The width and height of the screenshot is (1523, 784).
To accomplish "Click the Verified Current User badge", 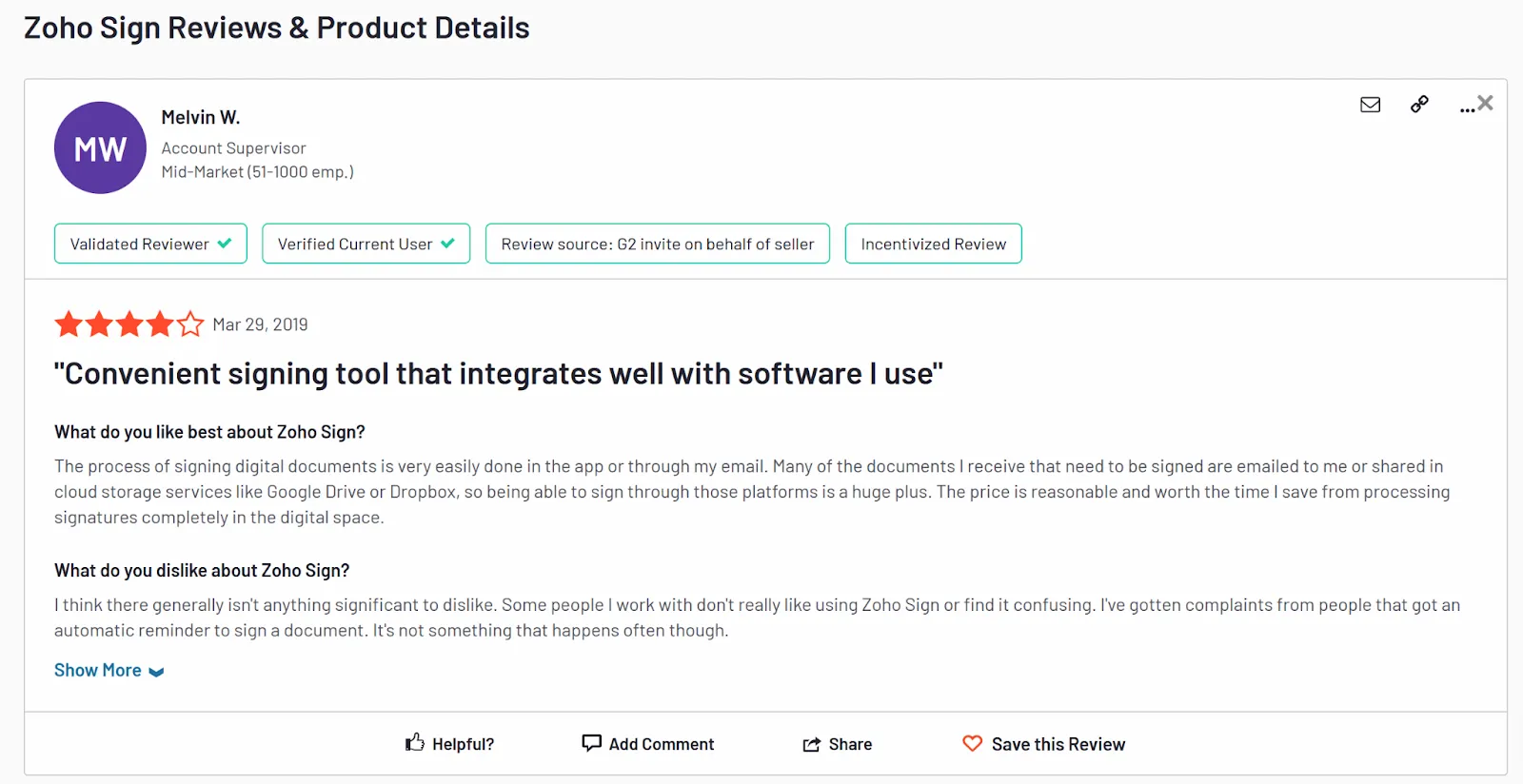I will [x=366, y=244].
